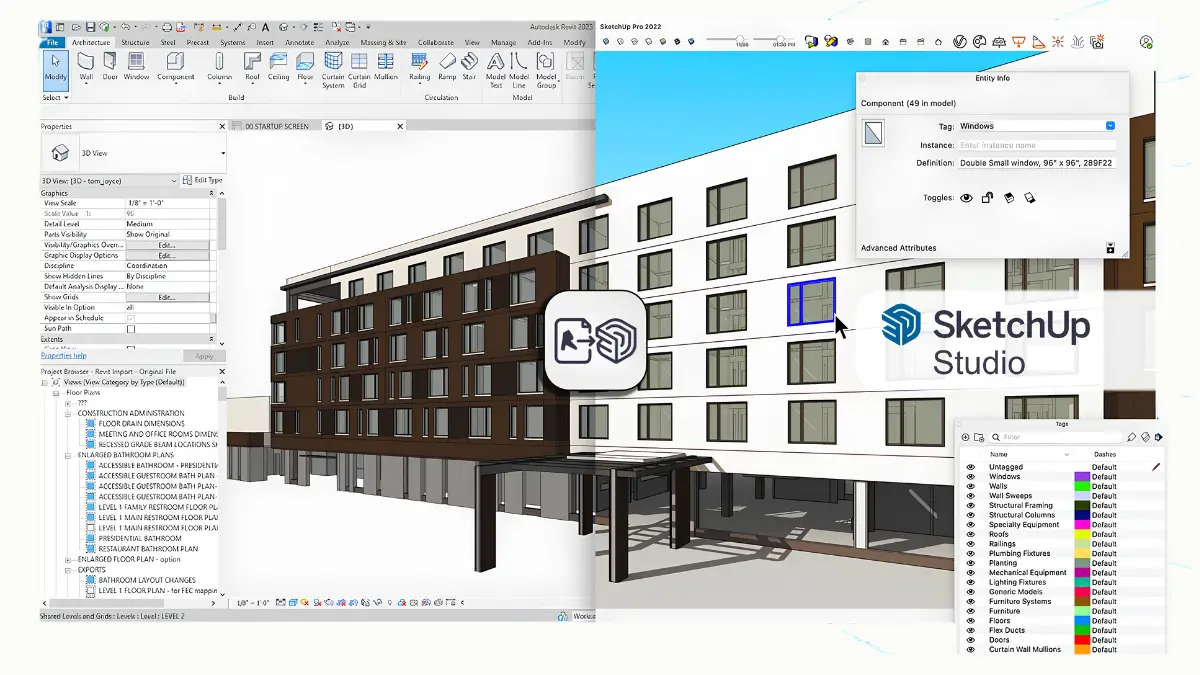The height and width of the screenshot is (675, 1200).
Task: Click the Filter search field in Tags
Action: [x=1056, y=437]
